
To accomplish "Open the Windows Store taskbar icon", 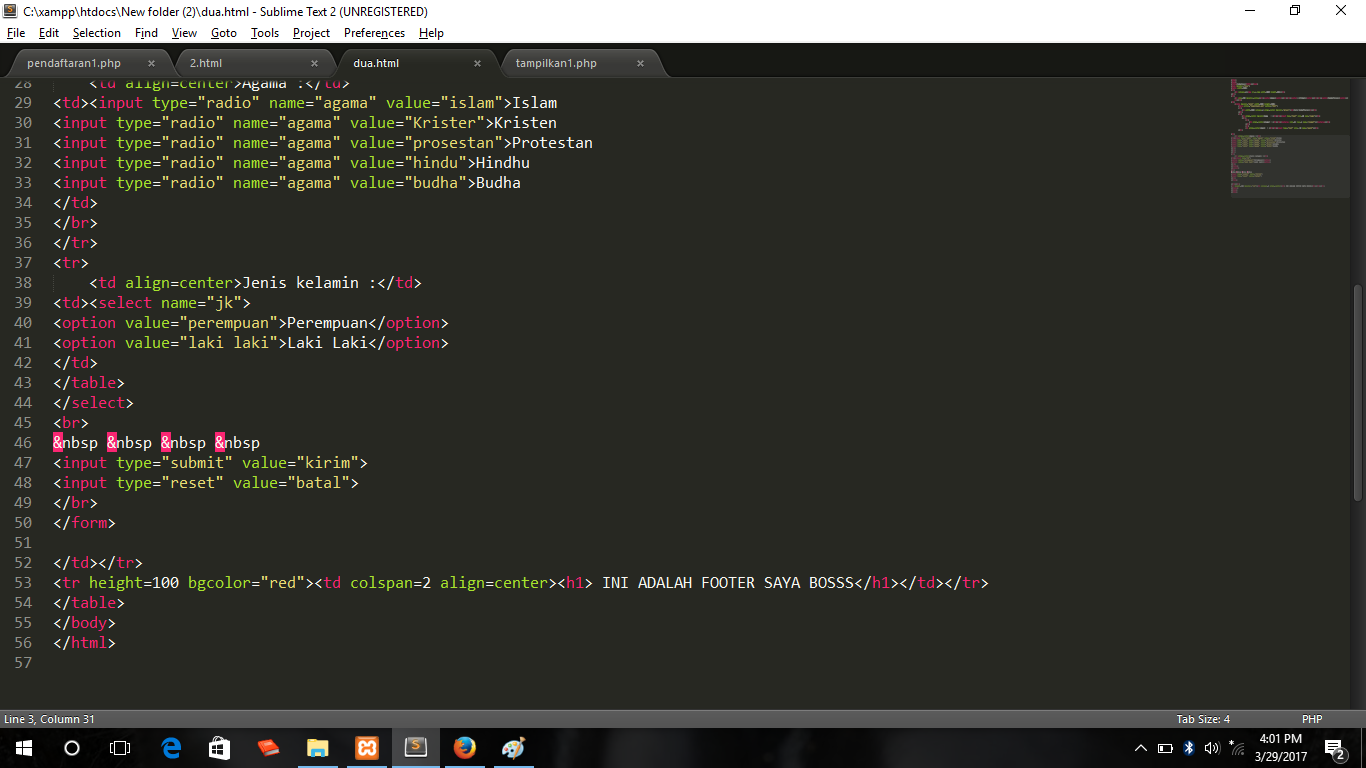I will click(220, 748).
